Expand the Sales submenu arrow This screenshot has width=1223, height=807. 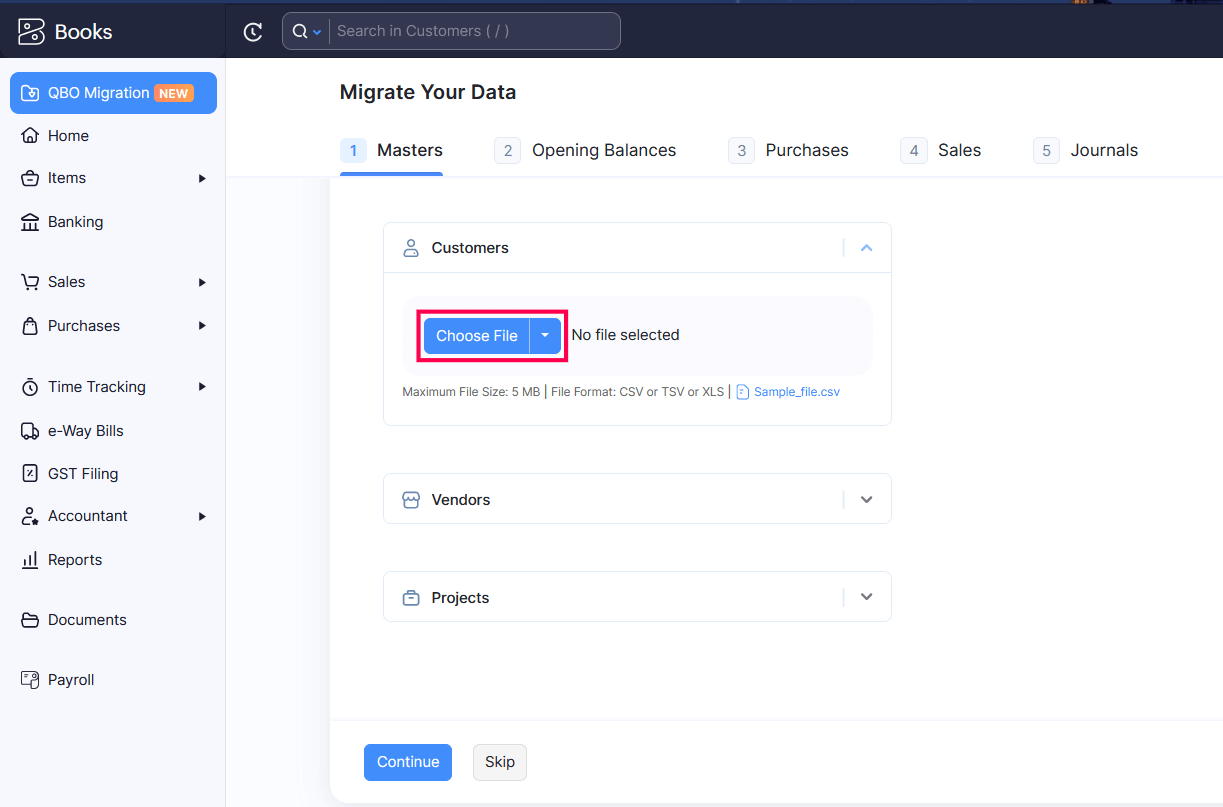coord(202,282)
